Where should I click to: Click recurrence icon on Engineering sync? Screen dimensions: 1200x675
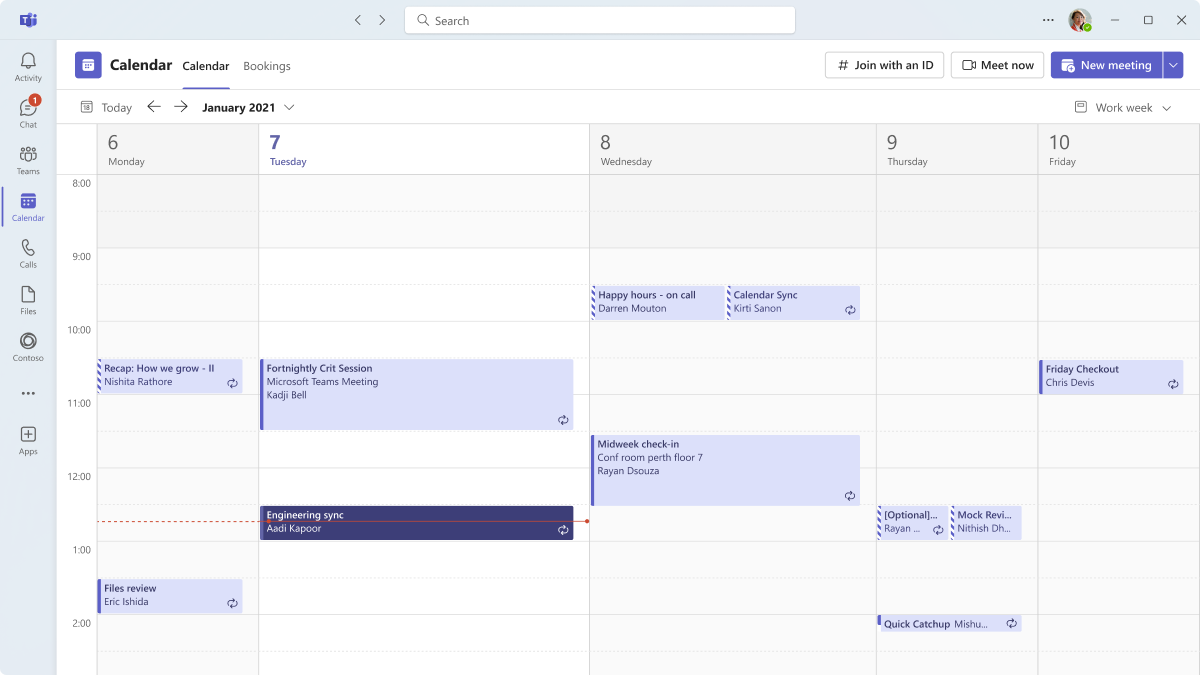(x=563, y=530)
